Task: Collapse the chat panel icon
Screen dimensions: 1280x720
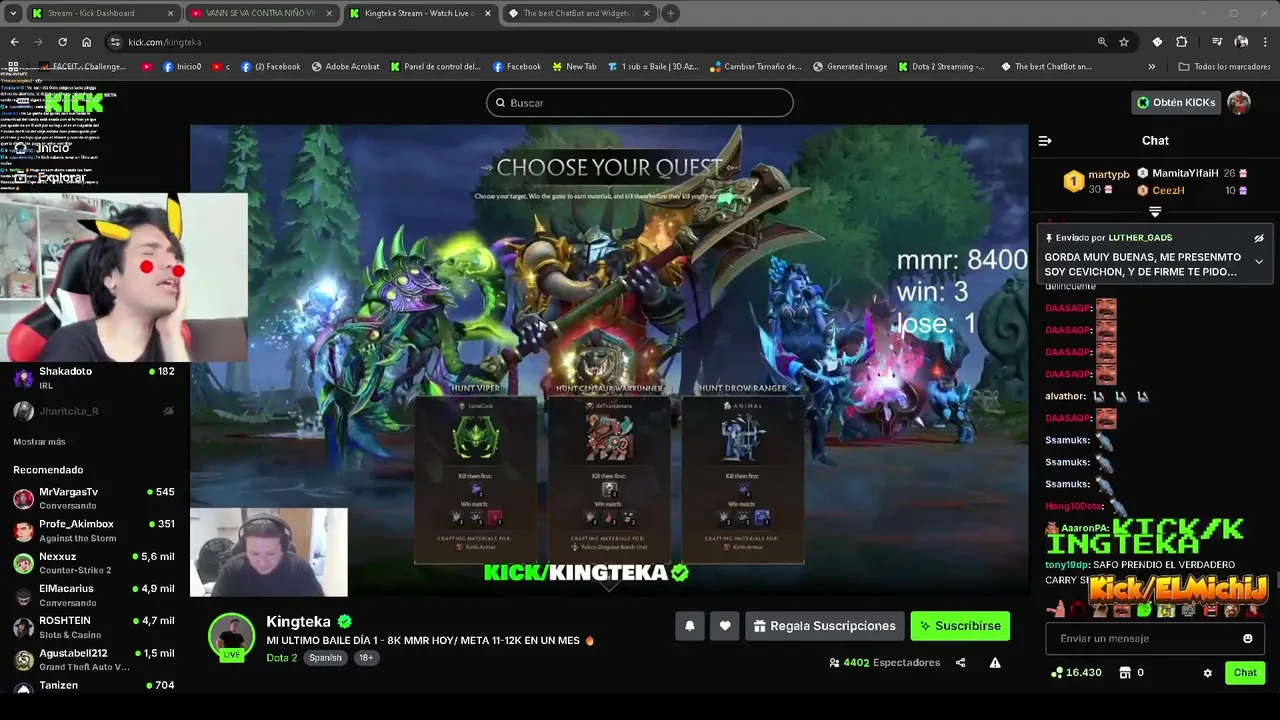Action: [x=1045, y=141]
